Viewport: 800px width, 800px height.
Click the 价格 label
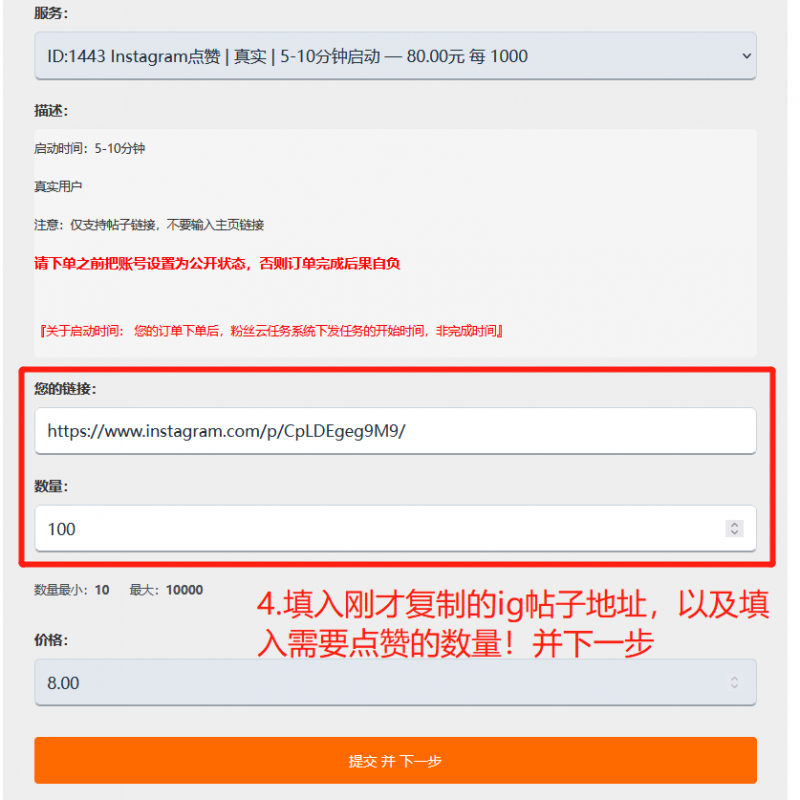pos(51,640)
